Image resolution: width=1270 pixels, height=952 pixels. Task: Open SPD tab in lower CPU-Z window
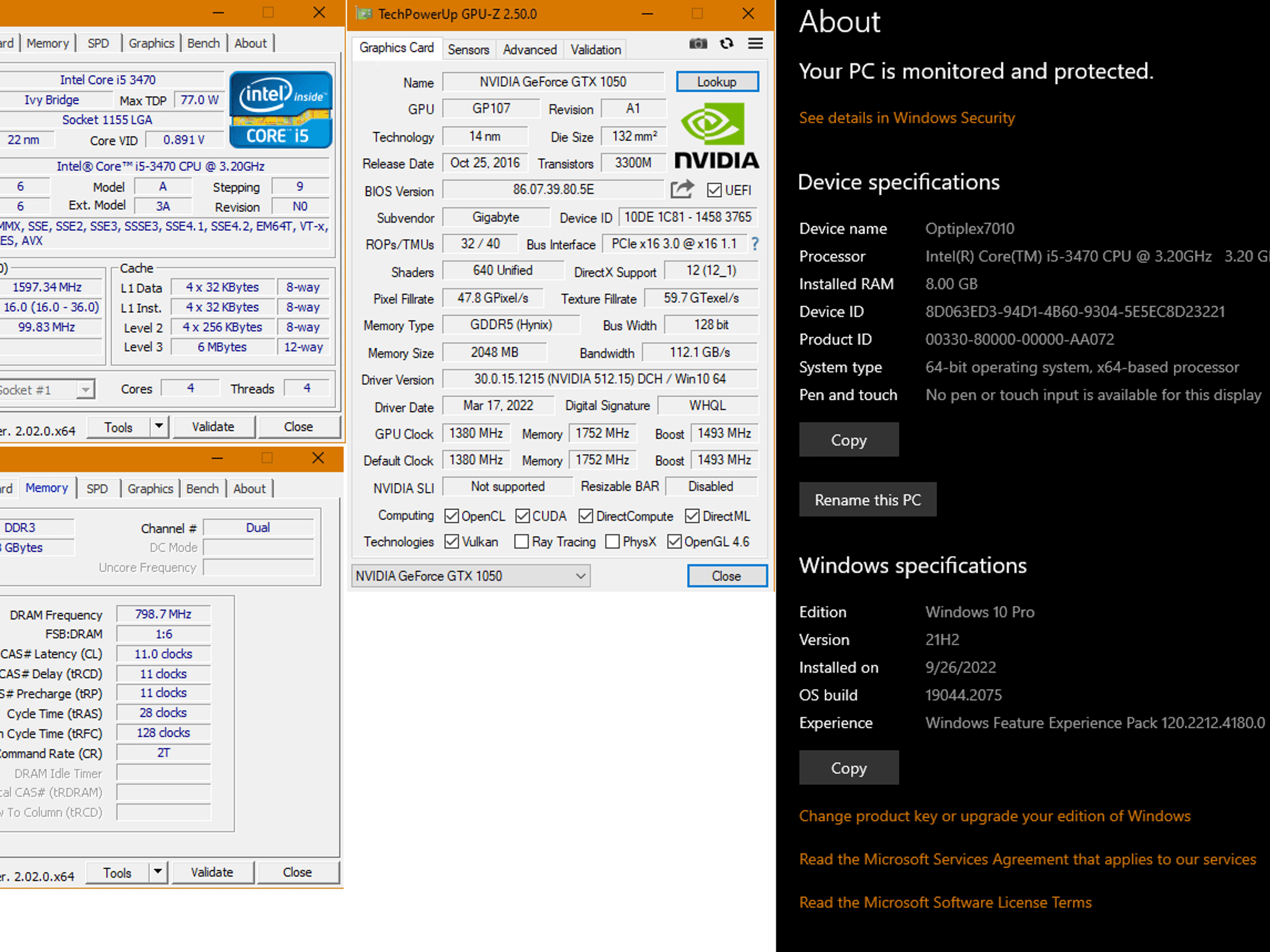point(97,488)
